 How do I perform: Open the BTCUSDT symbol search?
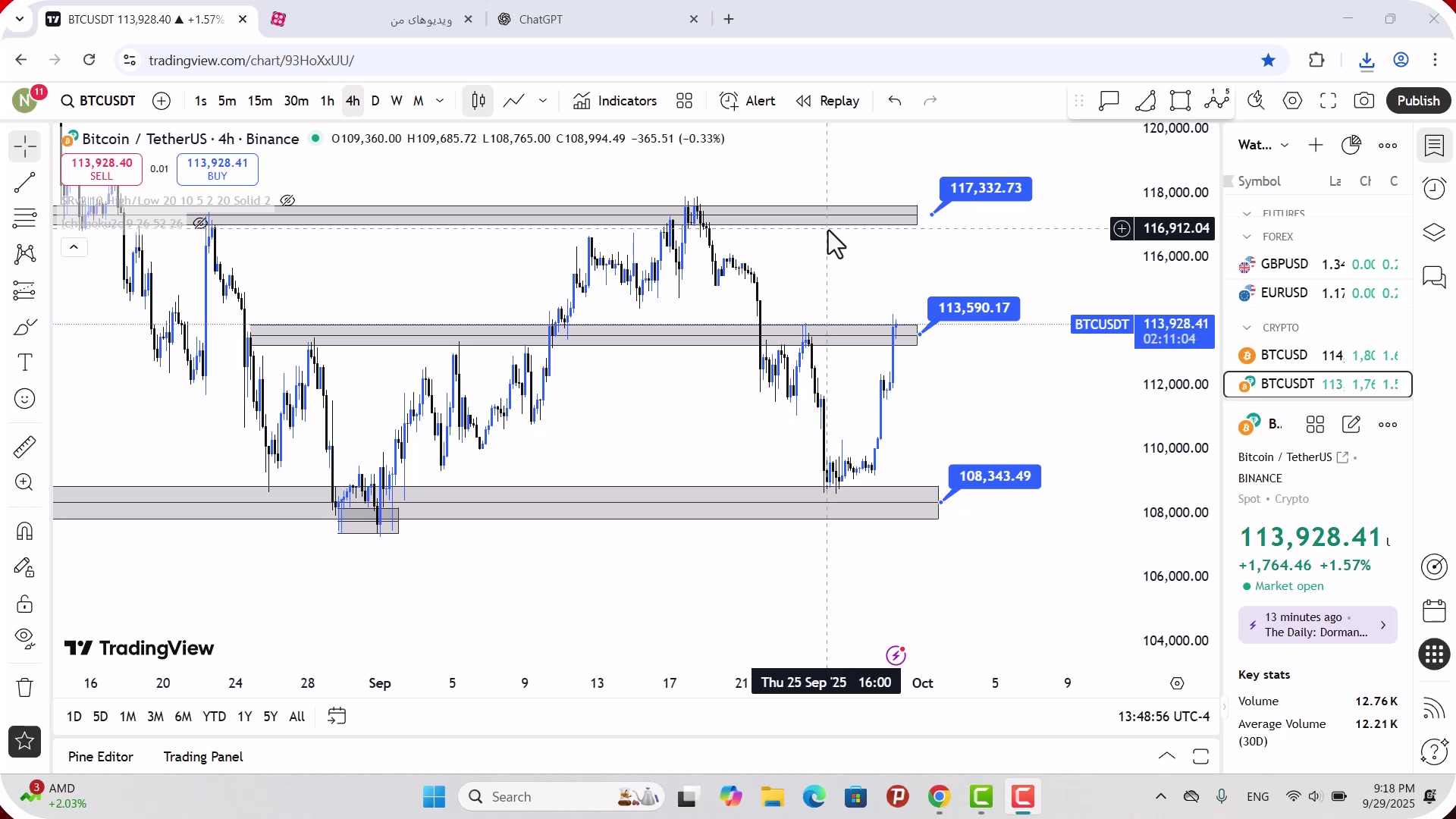pyautogui.click(x=99, y=101)
